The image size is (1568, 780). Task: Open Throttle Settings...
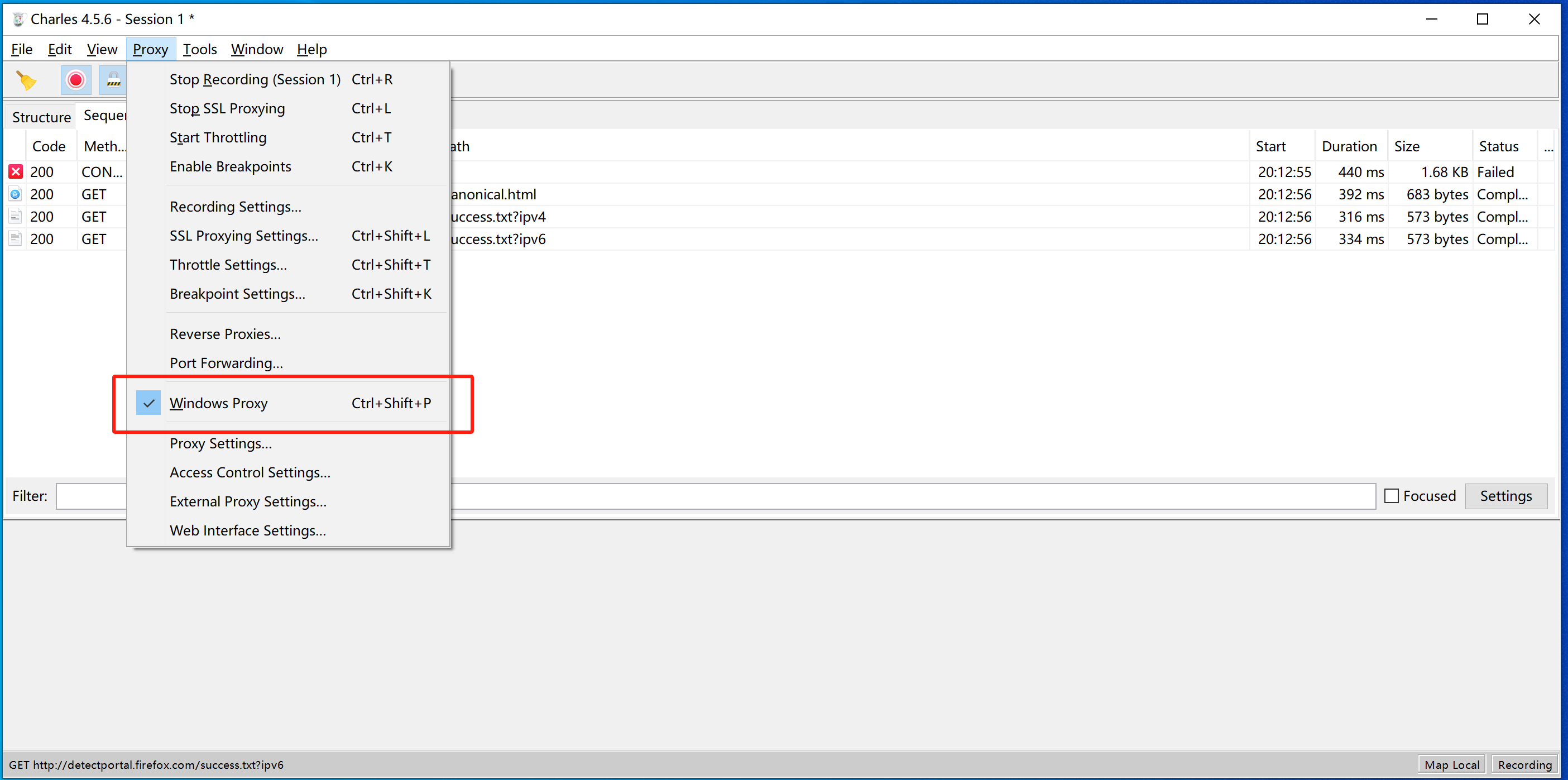pyautogui.click(x=289, y=265)
